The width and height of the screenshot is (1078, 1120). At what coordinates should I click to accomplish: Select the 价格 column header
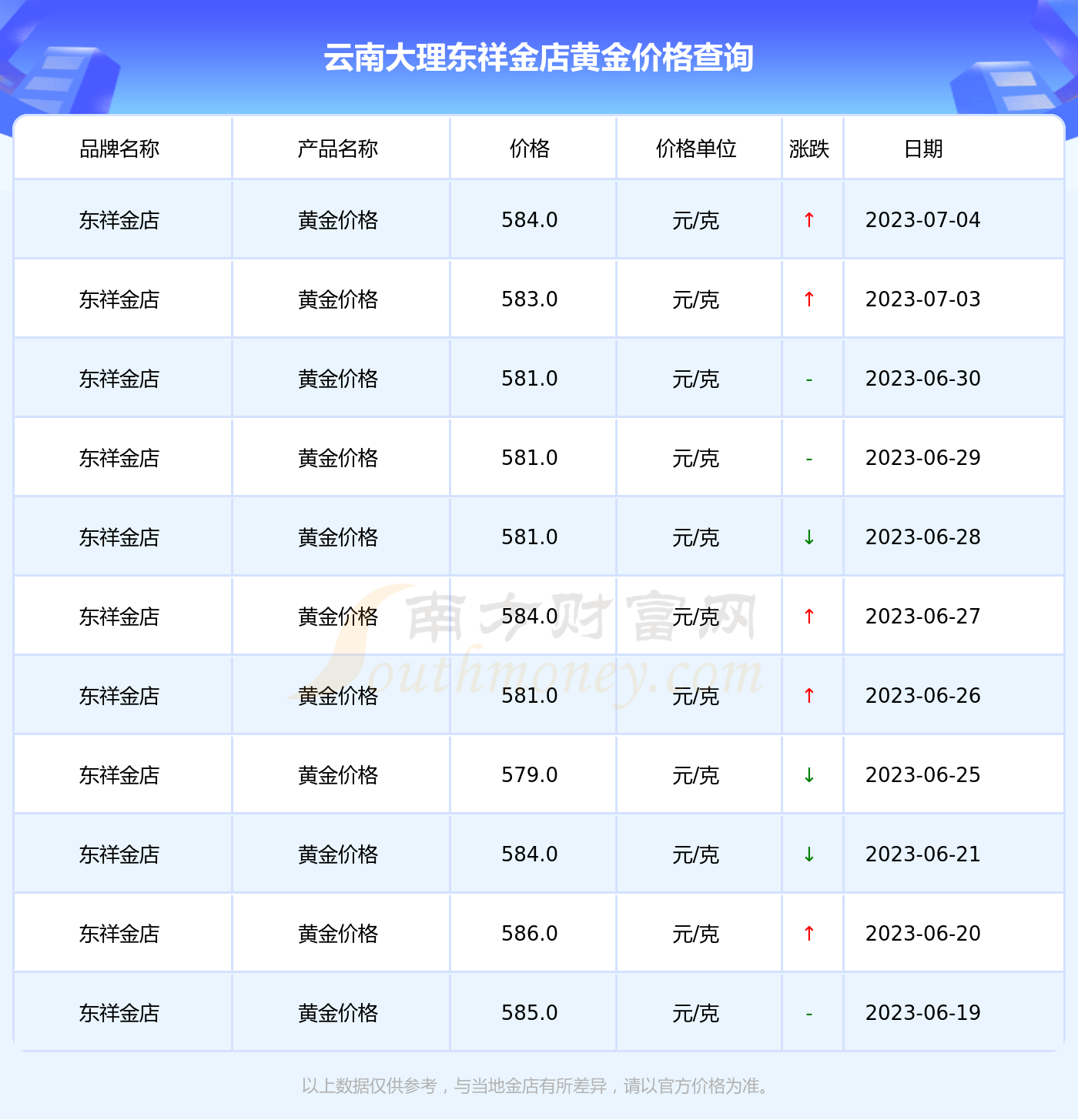530,149
